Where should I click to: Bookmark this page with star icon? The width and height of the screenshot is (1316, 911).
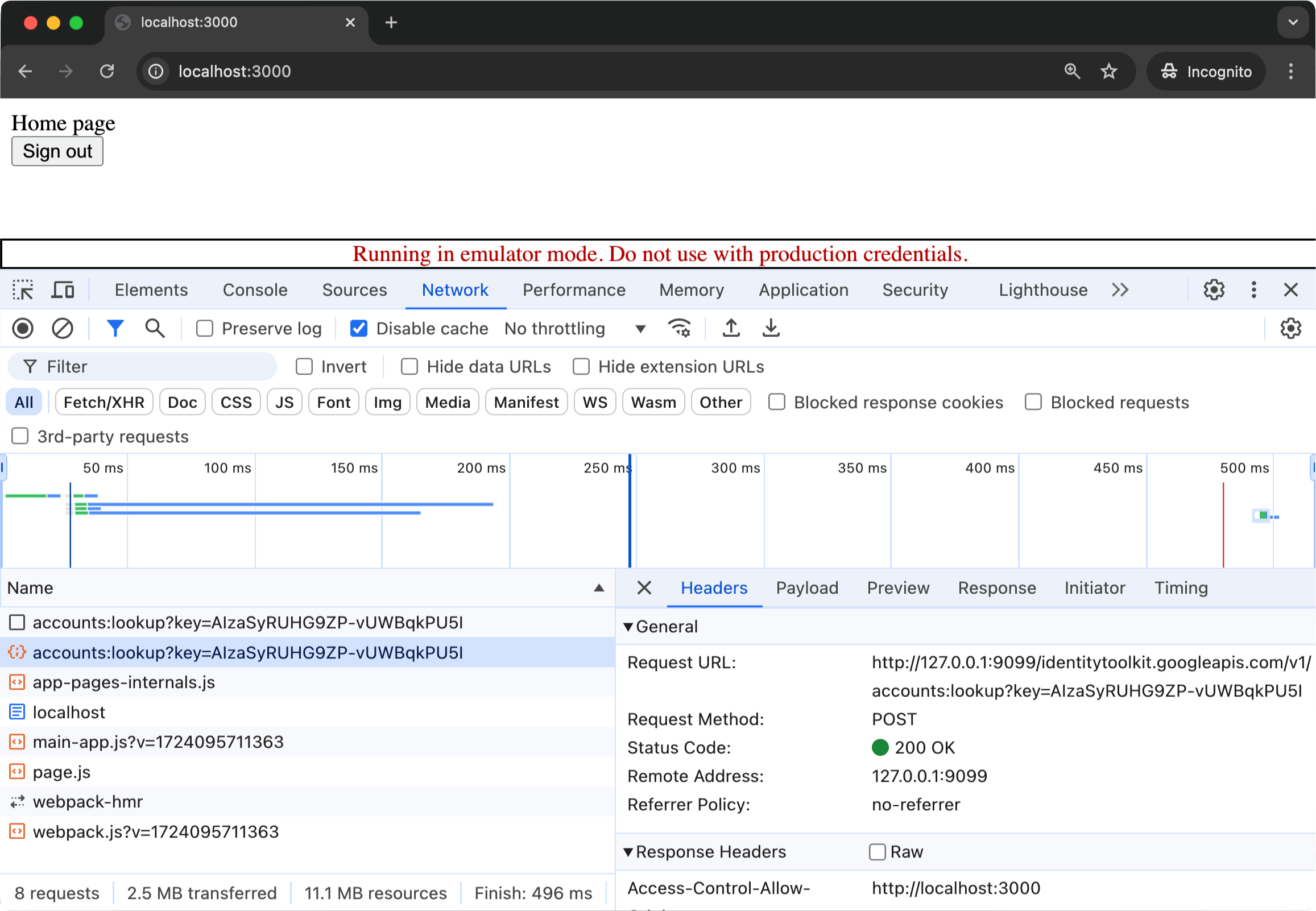[1109, 71]
